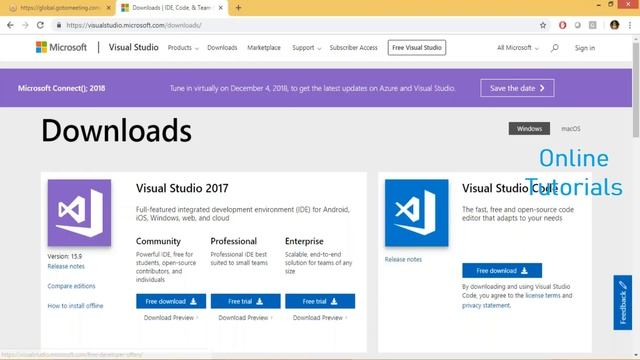Screen dimensions: 640x360
Task: Click the Microsoft logo
Action: [61, 47]
